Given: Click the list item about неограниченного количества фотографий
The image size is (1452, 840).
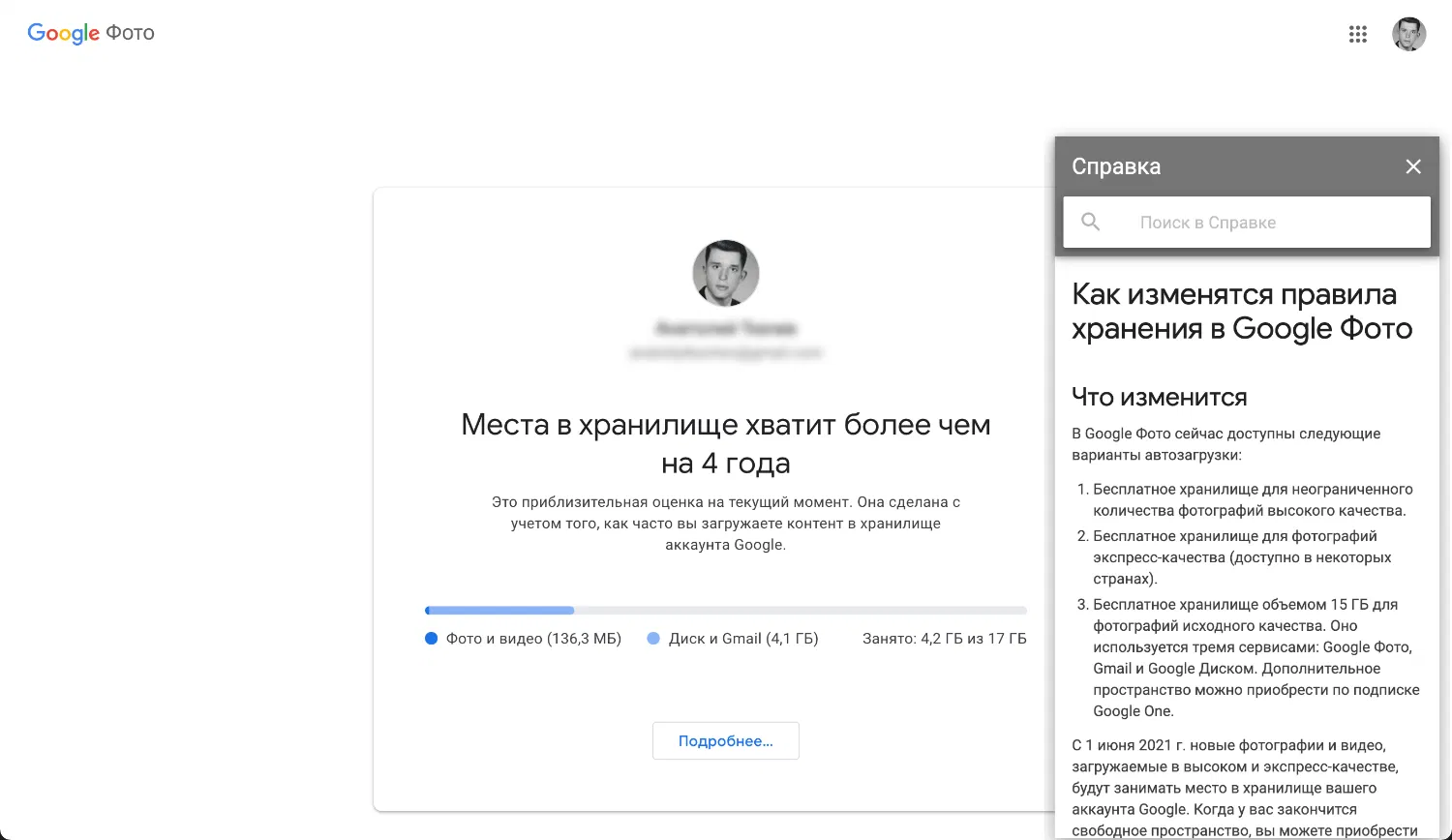Looking at the screenshot, I should point(1253,500).
